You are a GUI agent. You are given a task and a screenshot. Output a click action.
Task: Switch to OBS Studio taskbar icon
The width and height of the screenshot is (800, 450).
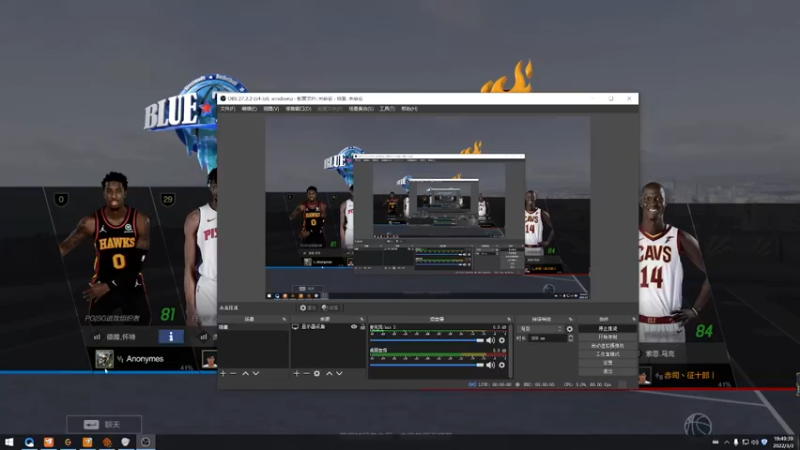(145, 442)
